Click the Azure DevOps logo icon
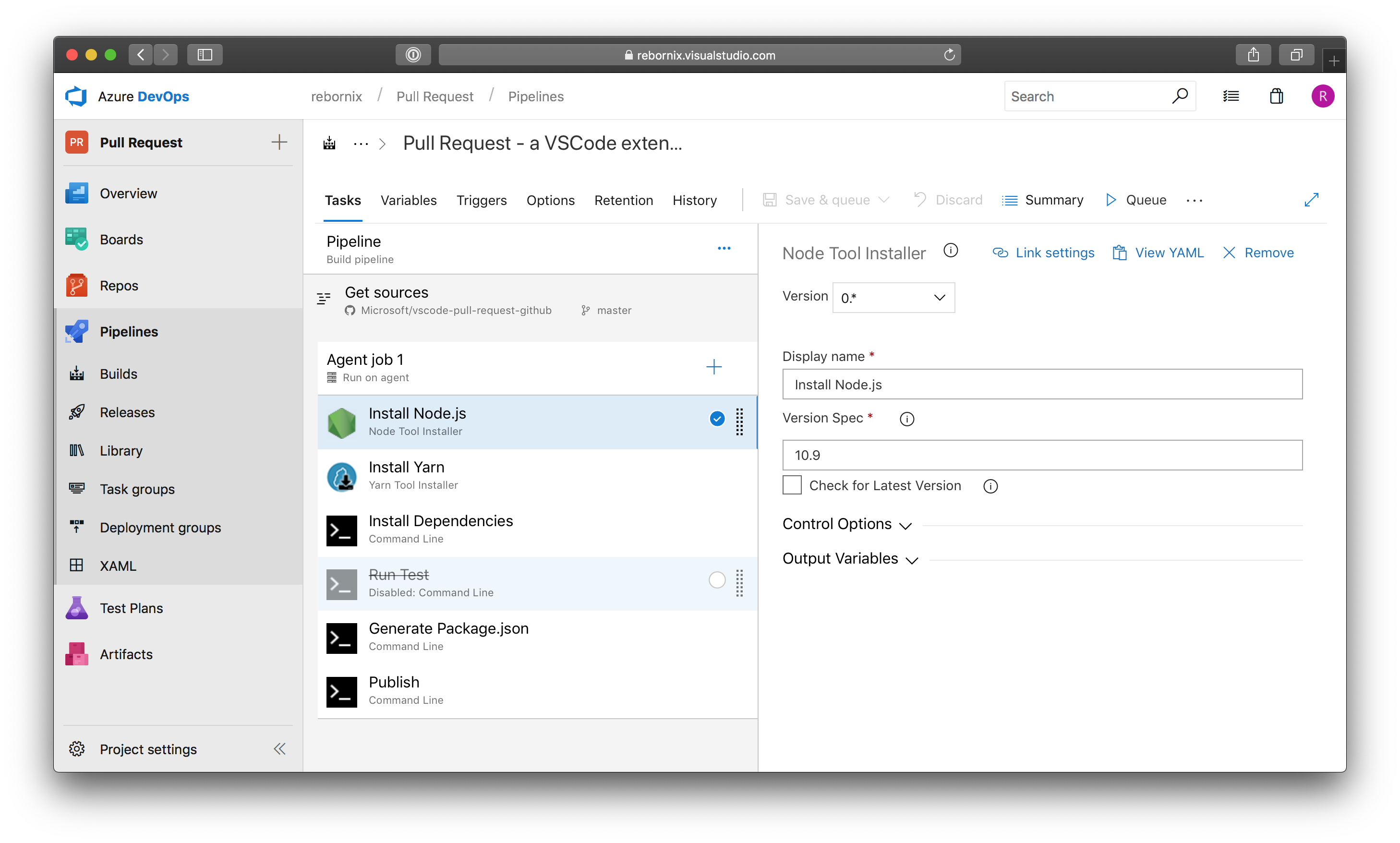The image size is (1400, 843). click(76, 96)
